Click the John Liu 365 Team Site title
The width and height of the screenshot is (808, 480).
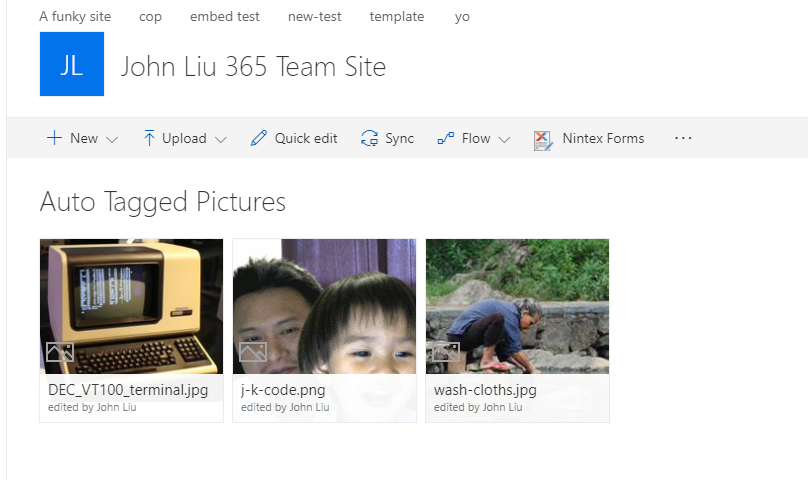(253, 67)
